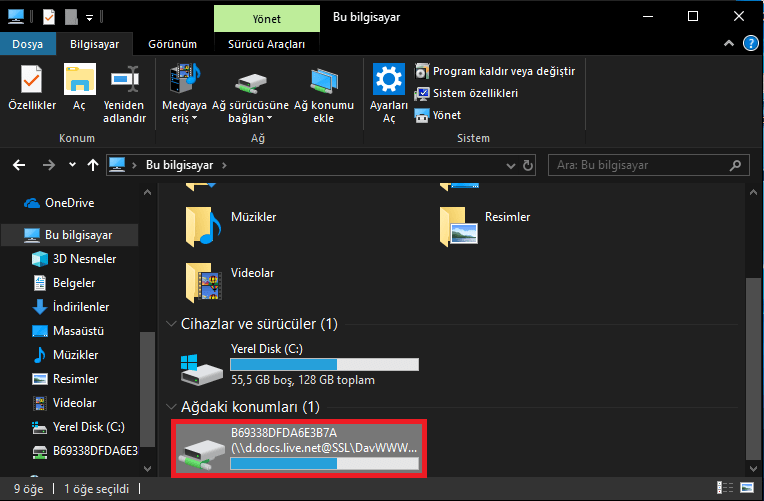Switch to the Bilgisayar tab
Viewport: 764px width, 501px height.
click(x=94, y=44)
